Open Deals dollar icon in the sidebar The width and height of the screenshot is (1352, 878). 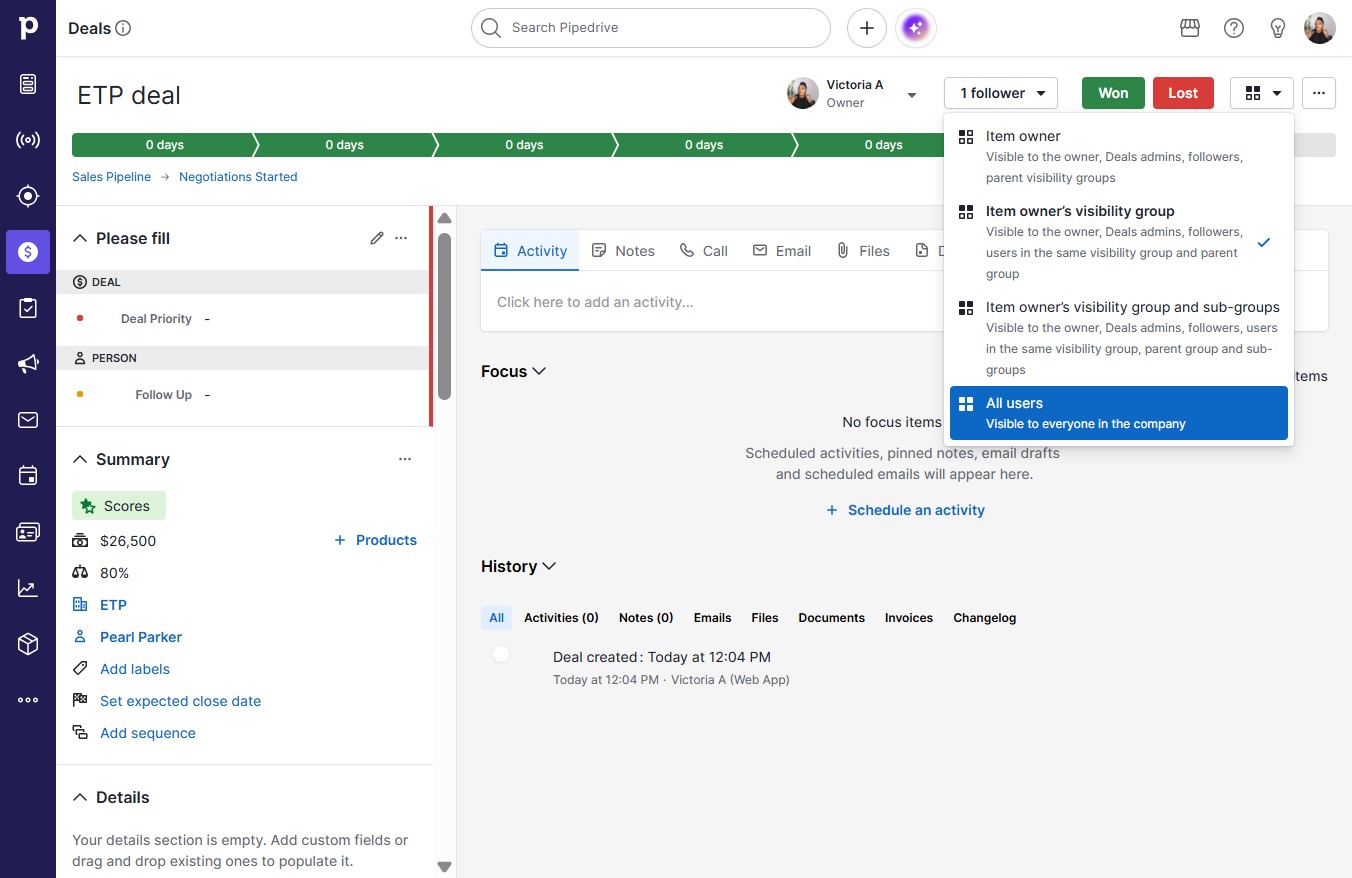pyautogui.click(x=28, y=252)
